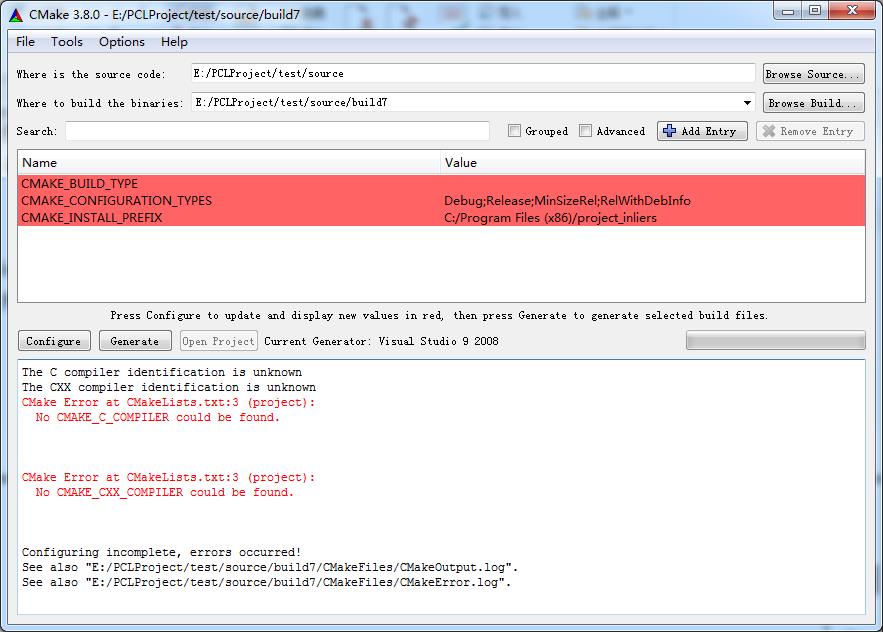The image size is (883, 632).
Task: Click the C:/Program Files (x86)/project_inliers value
Action: pyautogui.click(x=550, y=217)
